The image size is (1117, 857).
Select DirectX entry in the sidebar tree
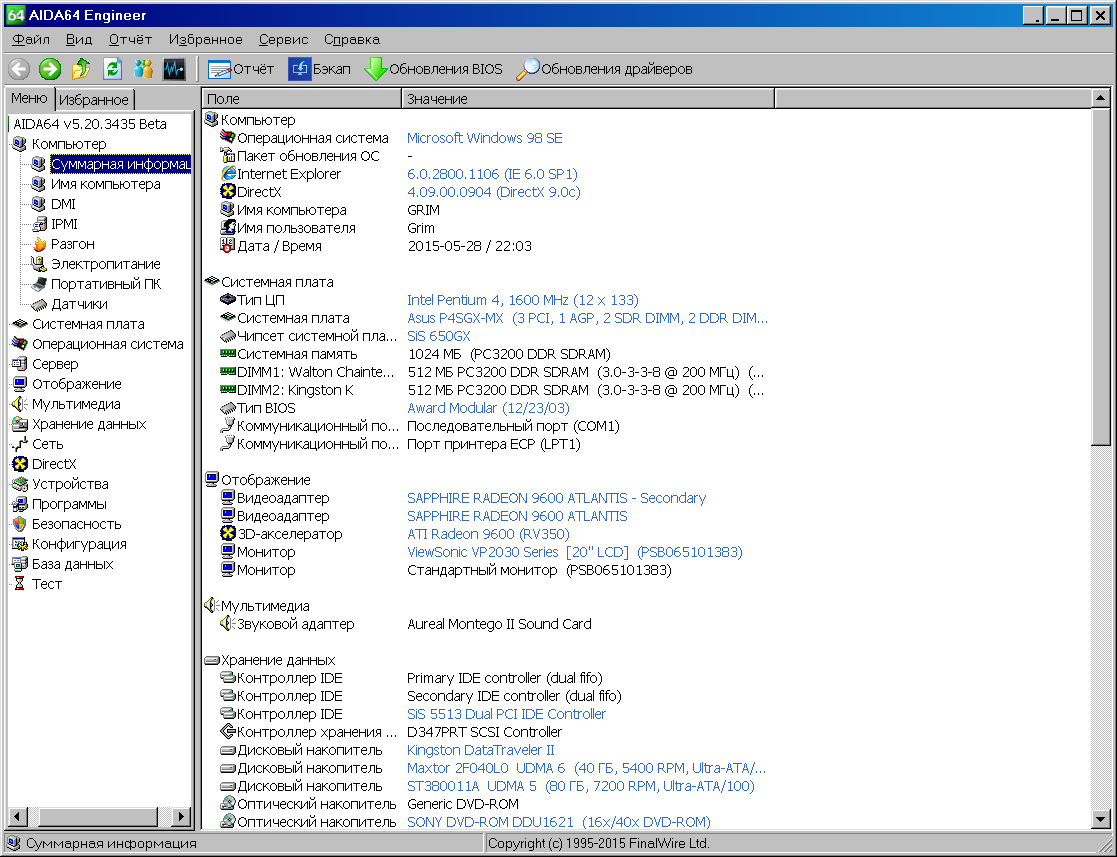53,464
